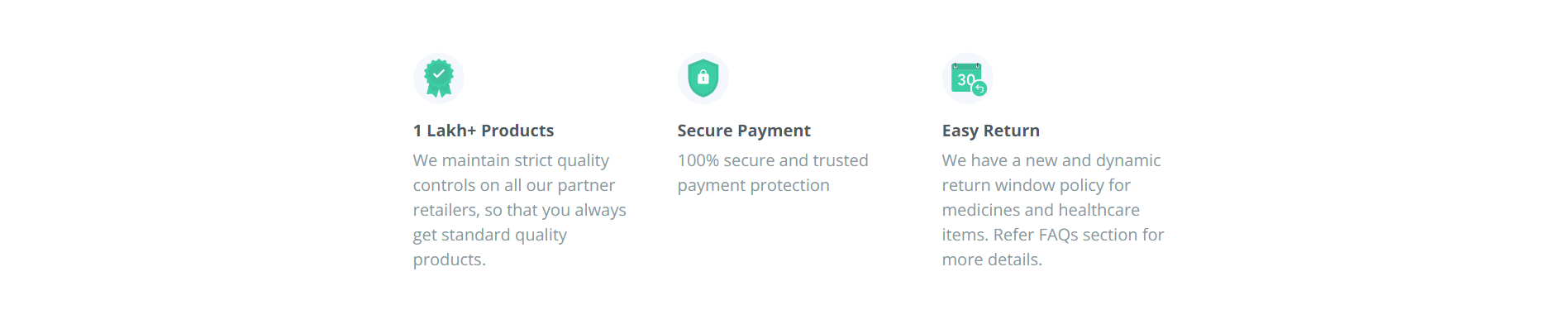This screenshot has width=1568, height=319.
Task: Select the 'Easy Return' heading
Action: [991, 131]
